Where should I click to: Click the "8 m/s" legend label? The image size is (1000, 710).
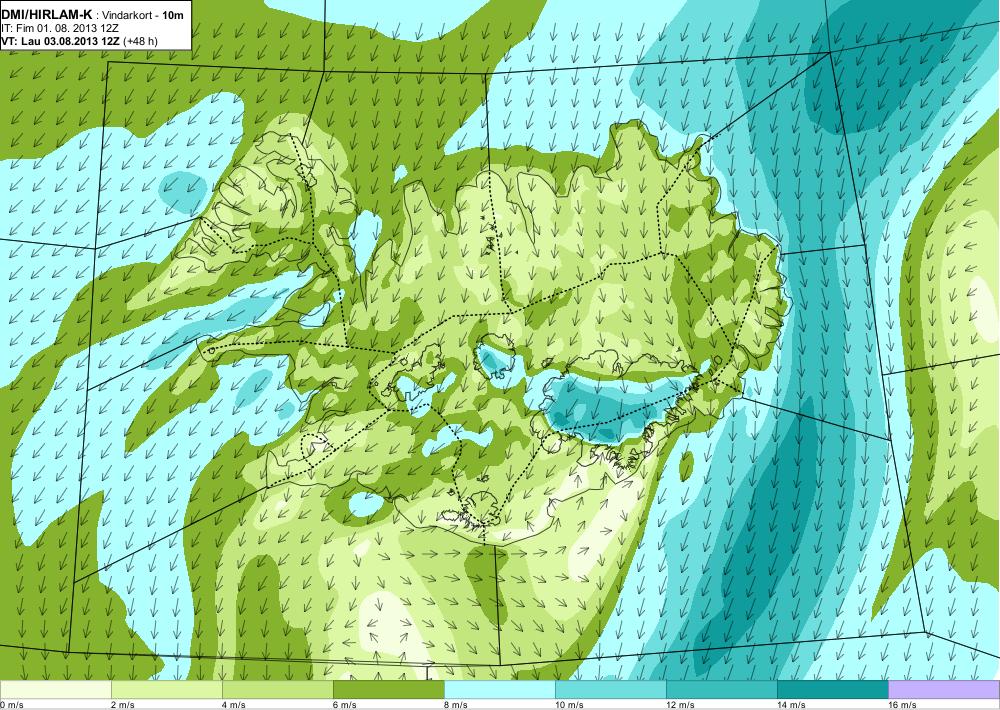point(455,705)
